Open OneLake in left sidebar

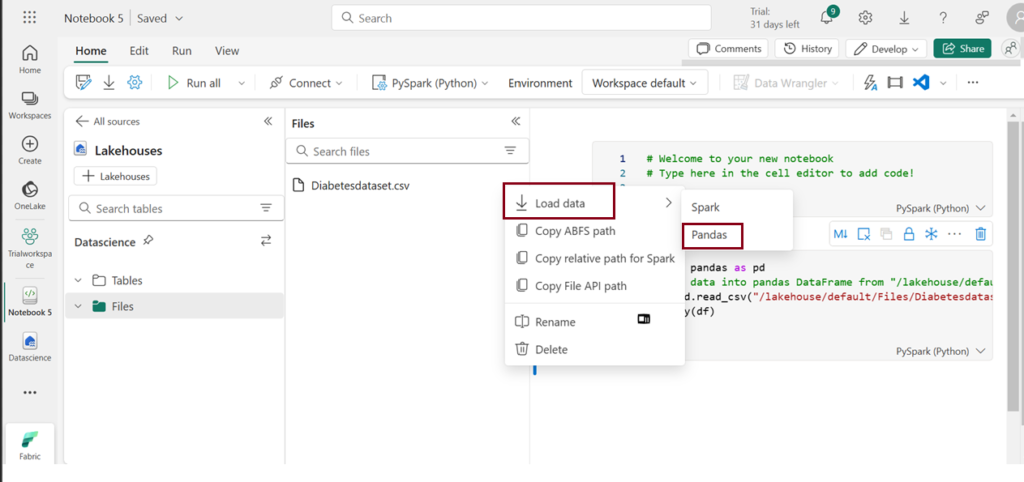pos(30,195)
